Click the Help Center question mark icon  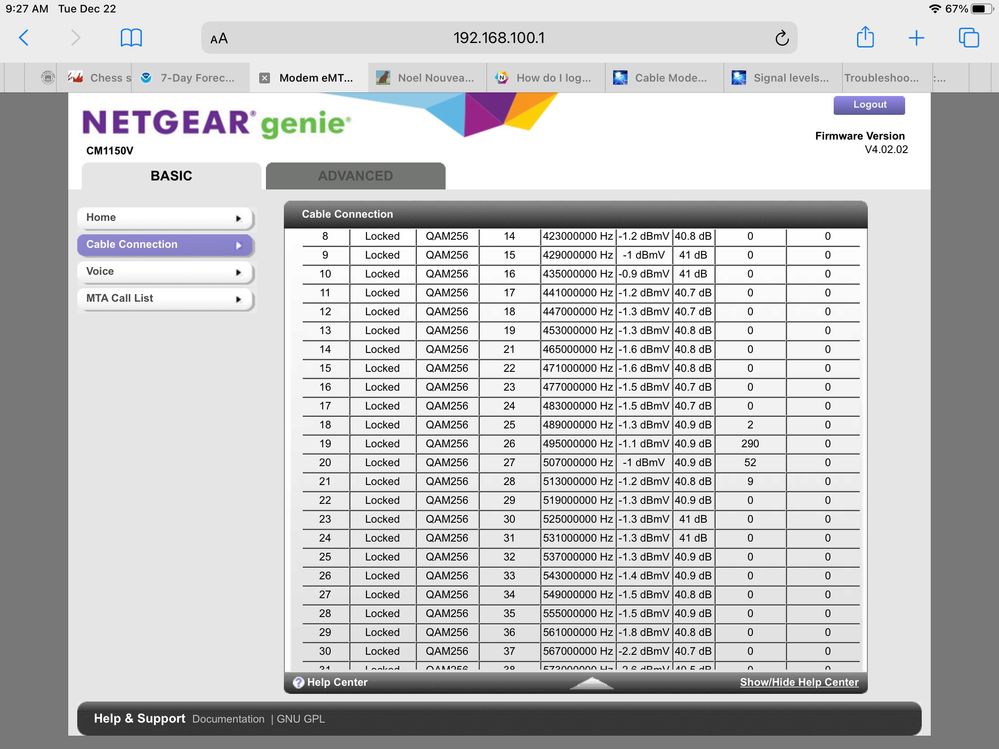(298, 682)
